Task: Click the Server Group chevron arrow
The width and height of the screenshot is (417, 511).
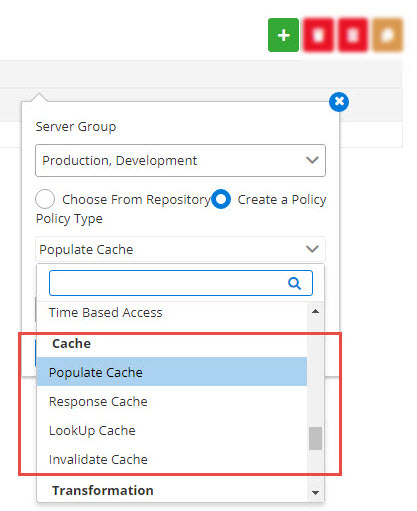Action: pos(312,160)
